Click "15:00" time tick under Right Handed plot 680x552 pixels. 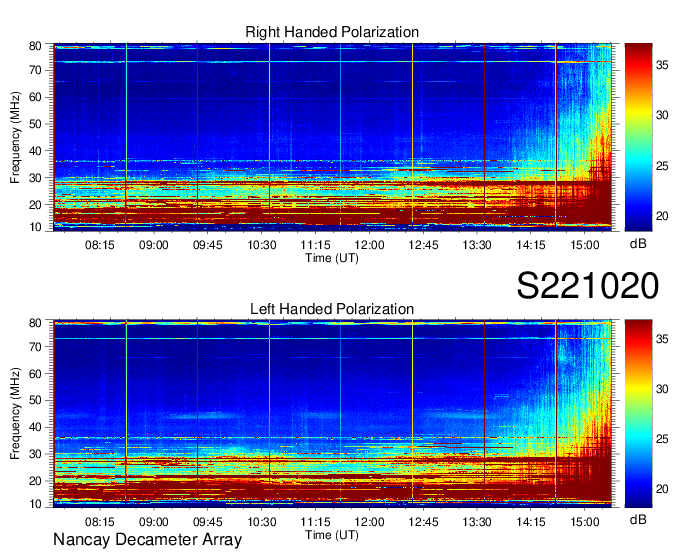click(x=585, y=245)
